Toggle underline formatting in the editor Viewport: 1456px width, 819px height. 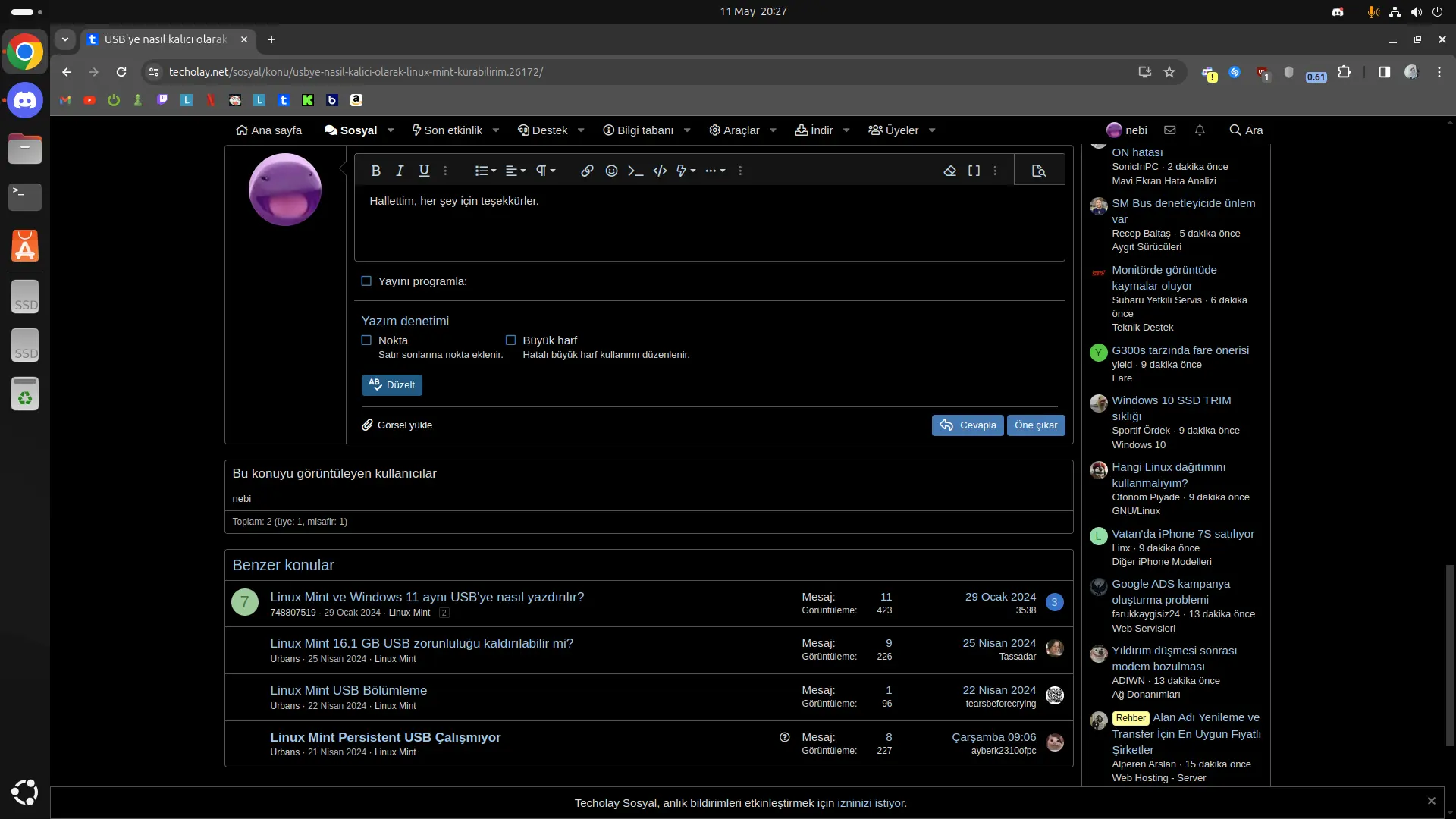pyautogui.click(x=424, y=171)
